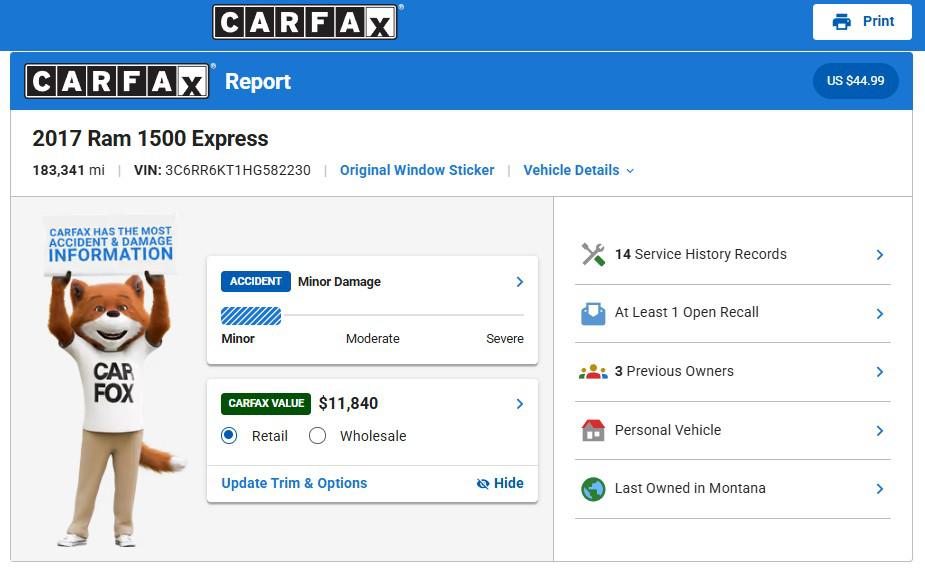This screenshot has width=925, height=575.
Task: Click the CARFAX logo in top header
Action: [x=305, y=22]
